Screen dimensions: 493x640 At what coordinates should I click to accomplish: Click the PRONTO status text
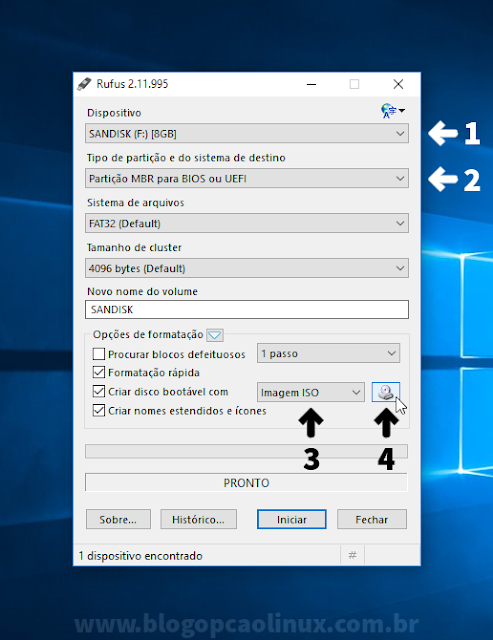246,483
